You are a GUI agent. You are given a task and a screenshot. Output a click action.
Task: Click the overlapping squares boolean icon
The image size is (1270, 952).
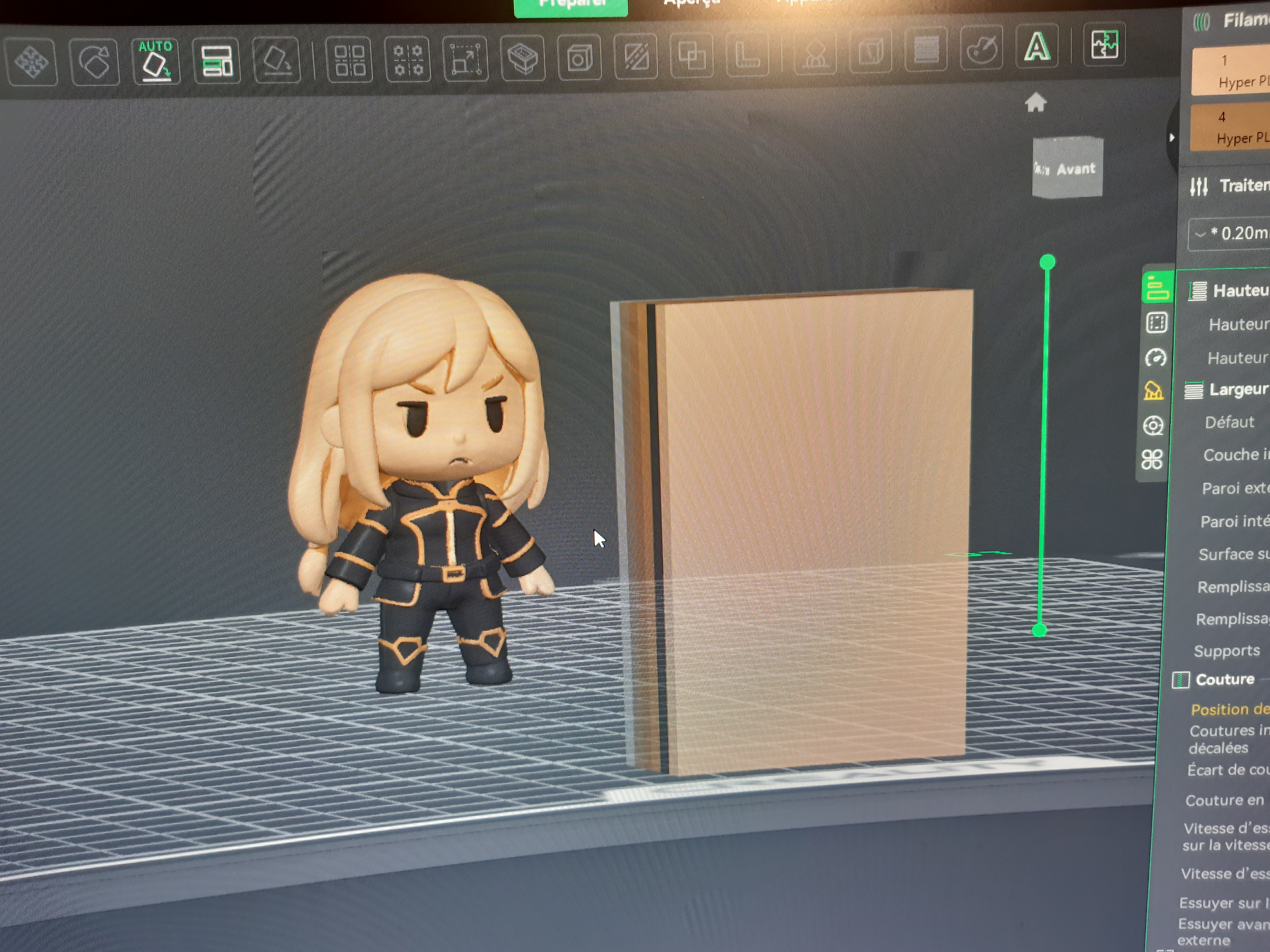(x=692, y=57)
